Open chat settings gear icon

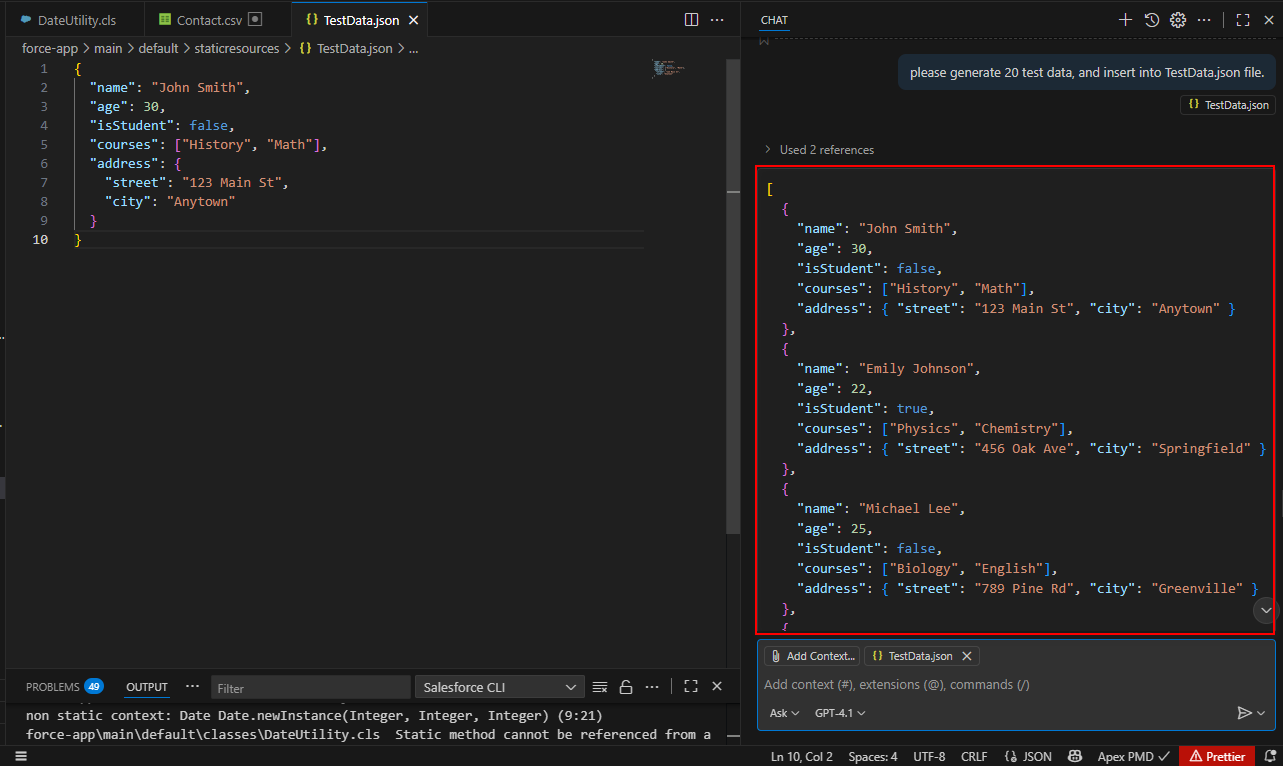coord(1178,20)
